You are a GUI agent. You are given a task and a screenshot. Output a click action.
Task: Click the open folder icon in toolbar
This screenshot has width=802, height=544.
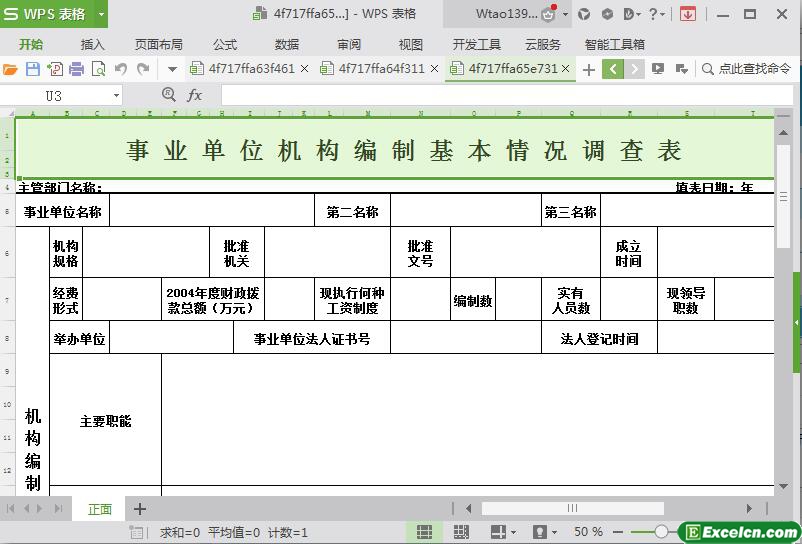pyautogui.click(x=10, y=69)
